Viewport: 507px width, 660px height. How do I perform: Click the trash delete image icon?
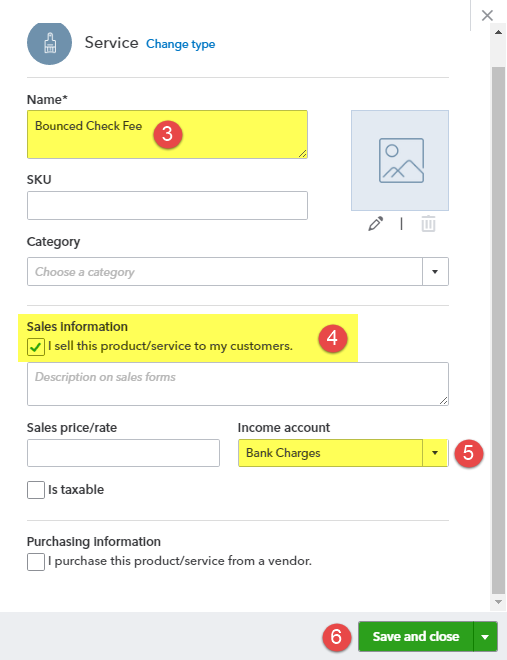428,224
